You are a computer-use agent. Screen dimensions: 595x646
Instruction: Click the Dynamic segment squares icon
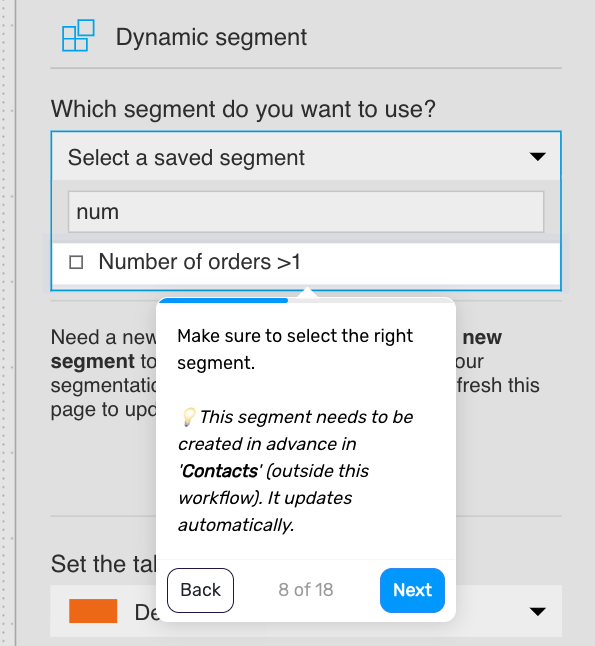coord(78,35)
